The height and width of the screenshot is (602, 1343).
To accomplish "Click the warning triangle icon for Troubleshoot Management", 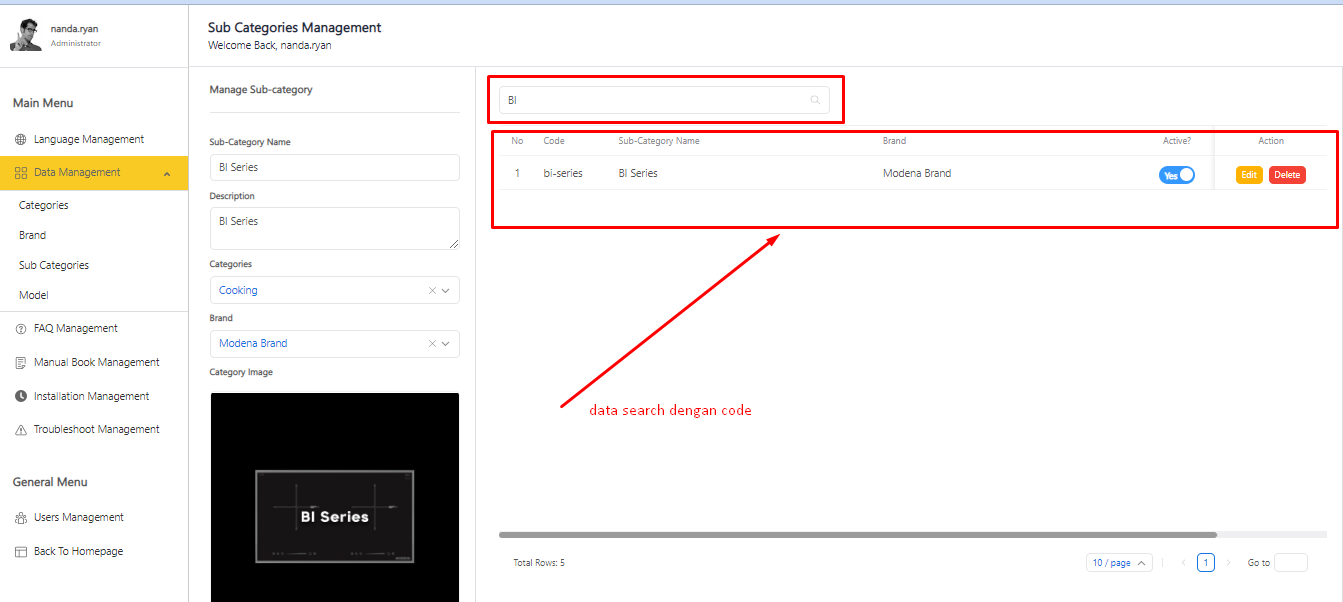I will [x=21, y=430].
